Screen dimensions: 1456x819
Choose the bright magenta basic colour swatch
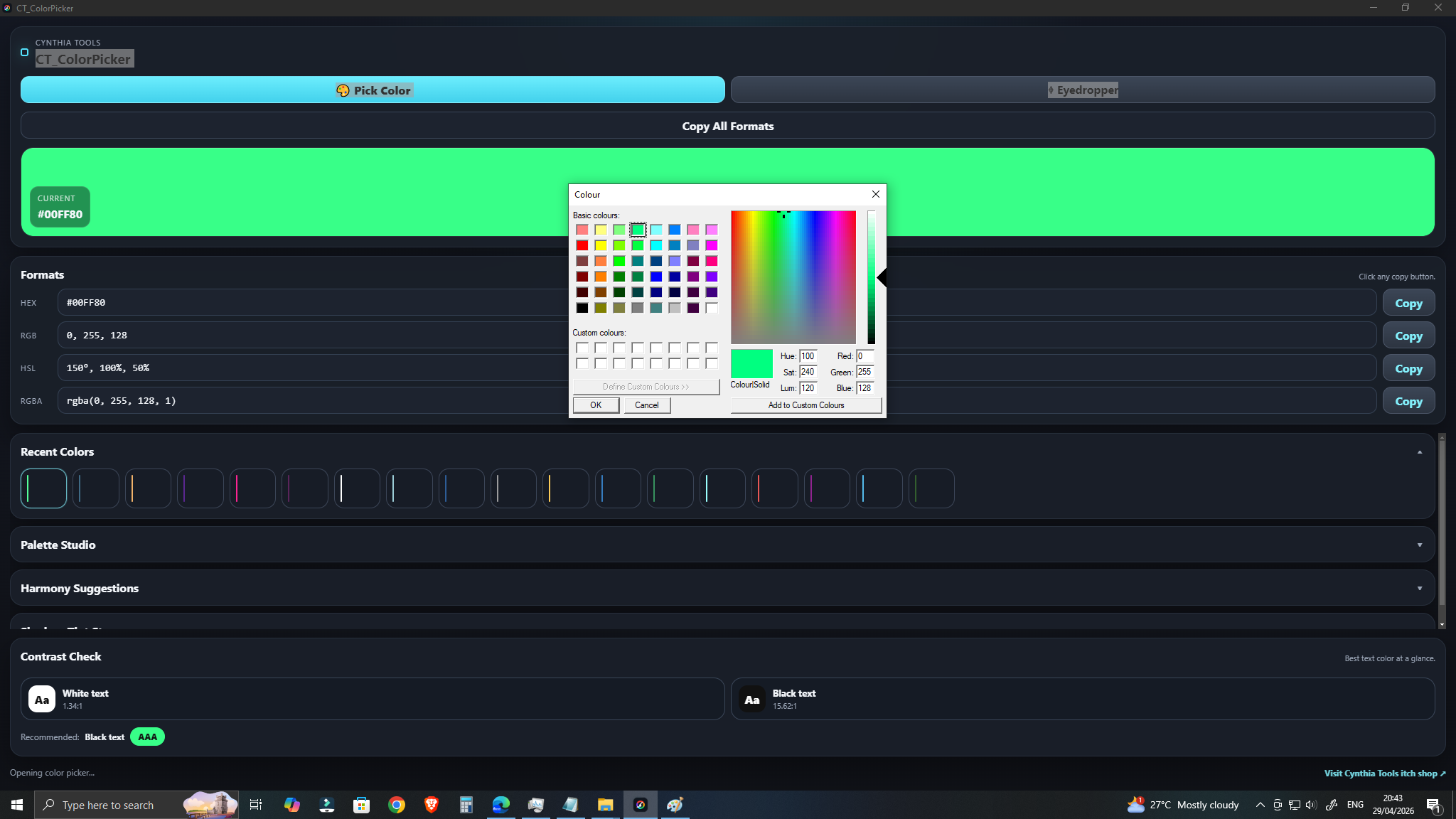click(x=712, y=245)
